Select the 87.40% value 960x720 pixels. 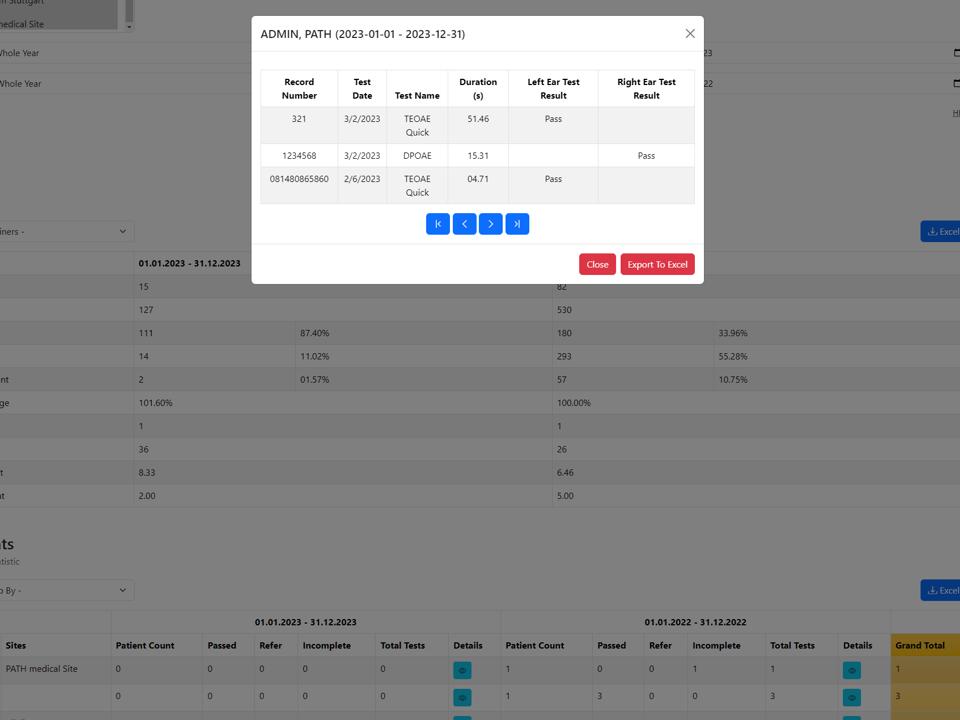point(315,333)
